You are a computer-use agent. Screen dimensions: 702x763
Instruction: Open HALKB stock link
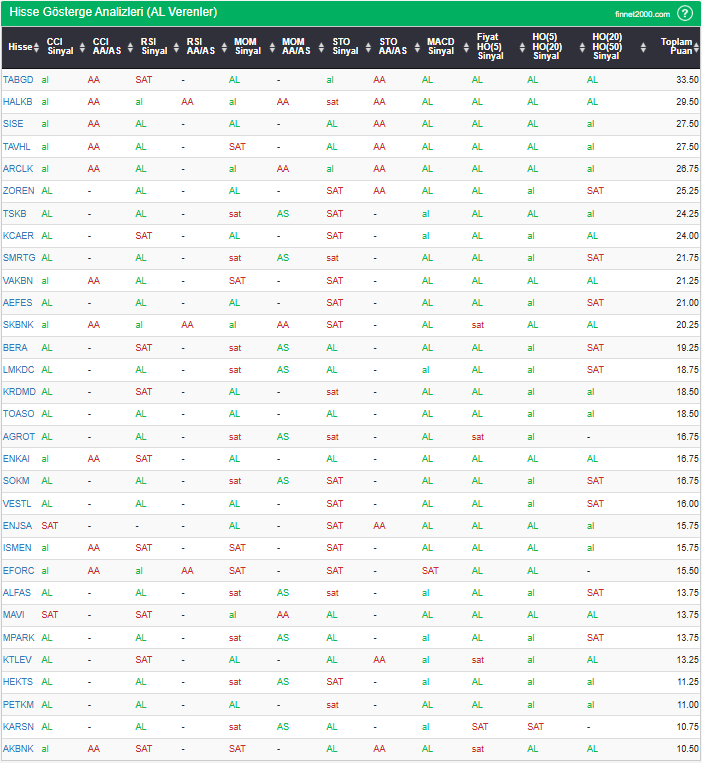point(18,102)
